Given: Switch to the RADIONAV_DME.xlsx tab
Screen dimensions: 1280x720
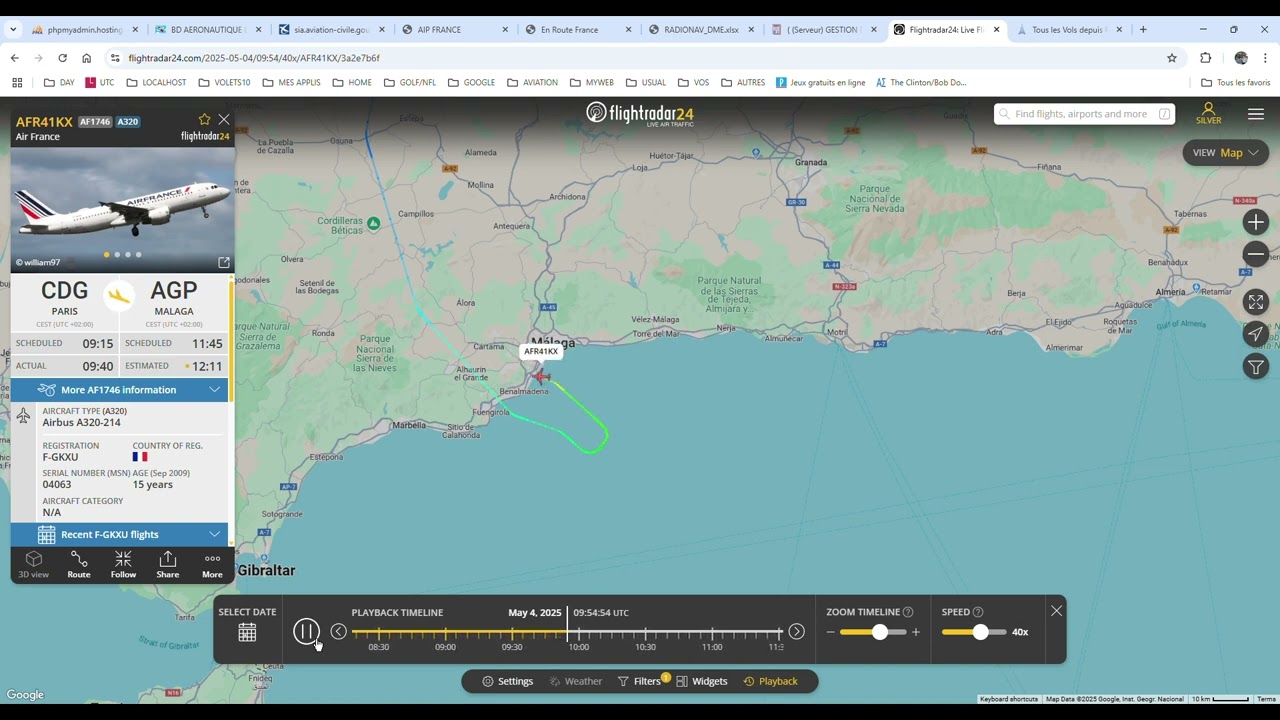Looking at the screenshot, I should pos(702,30).
